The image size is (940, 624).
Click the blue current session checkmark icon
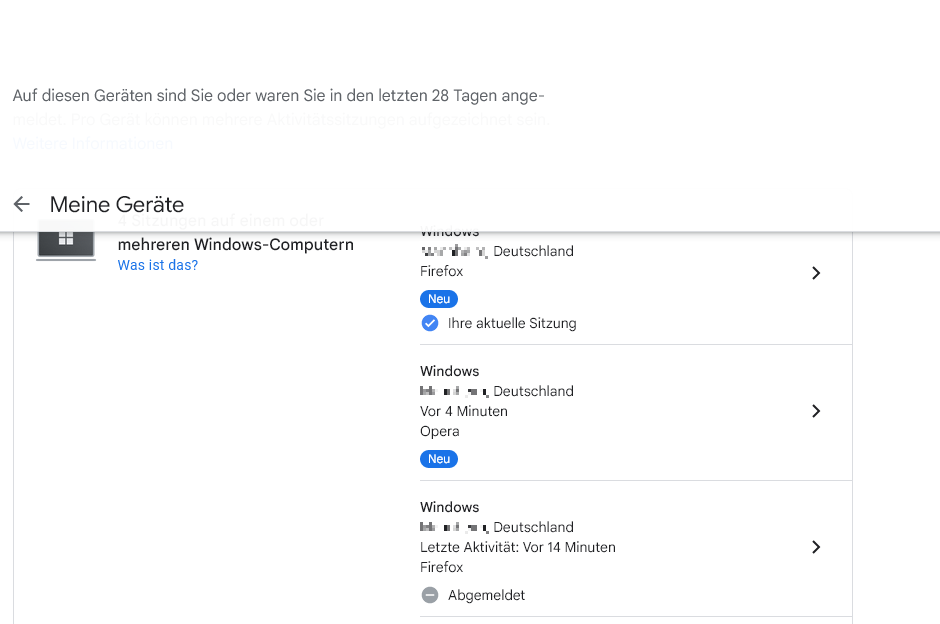pyautogui.click(x=430, y=323)
